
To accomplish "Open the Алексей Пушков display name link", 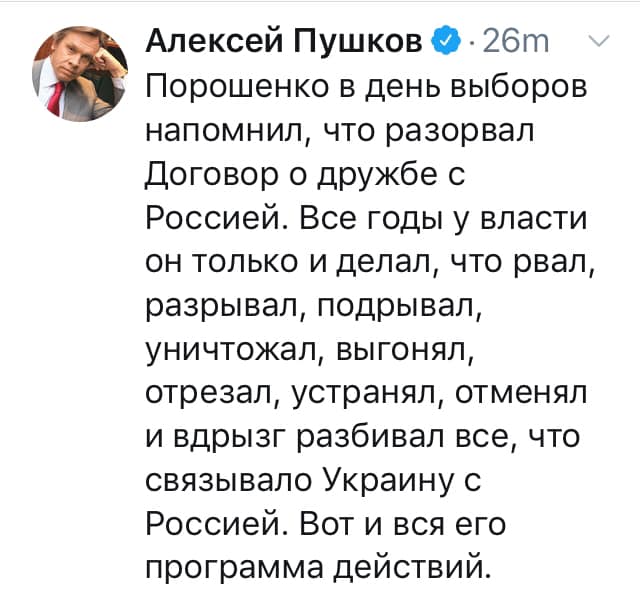I will [284, 41].
